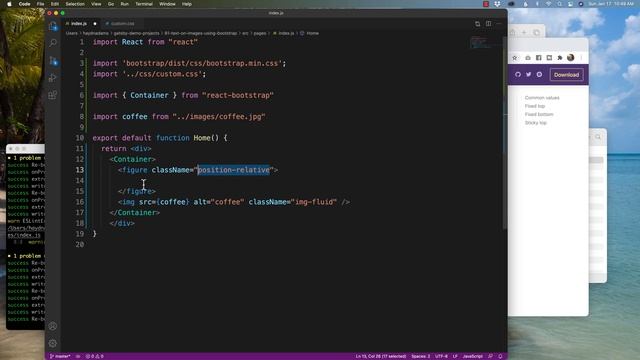640x360 pixels.
Task: Click the Apple menu icon
Action: (9, 4)
